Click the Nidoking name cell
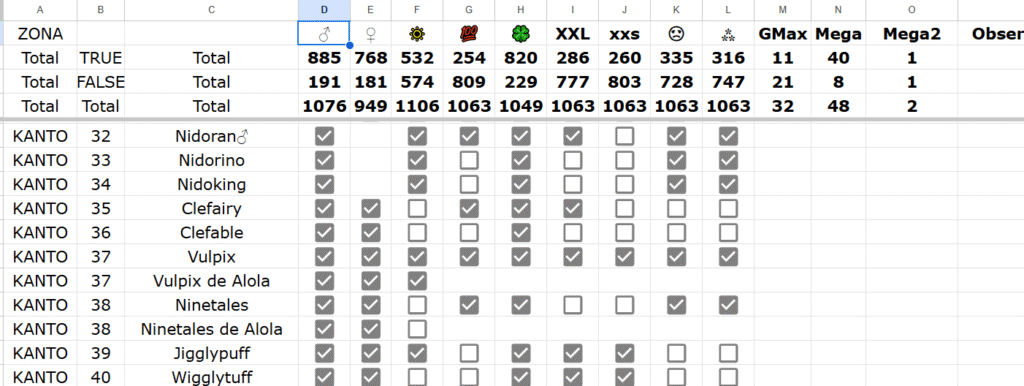1024x386 pixels. click(x=212, y=185)
